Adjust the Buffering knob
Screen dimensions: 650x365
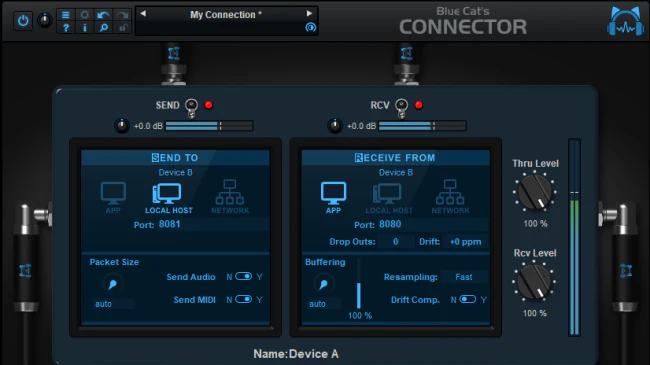(324, 284)
